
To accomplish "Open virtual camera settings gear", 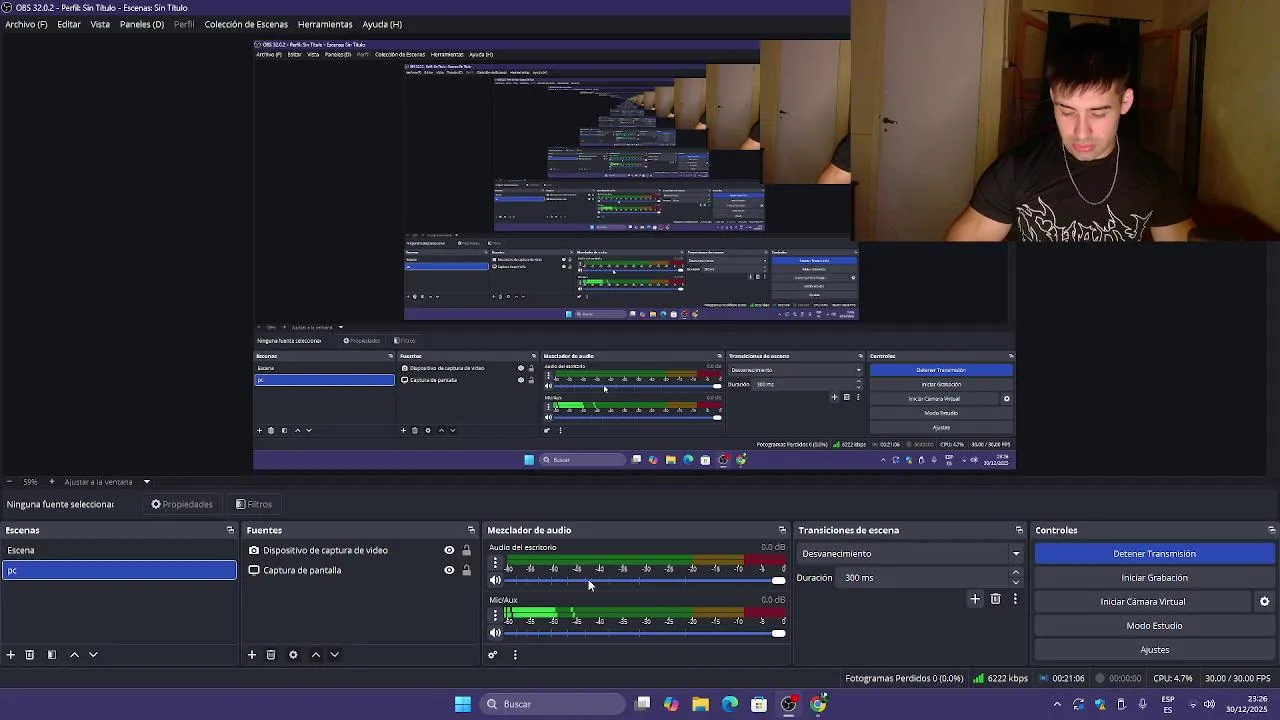I will [x=1264, y=602].
